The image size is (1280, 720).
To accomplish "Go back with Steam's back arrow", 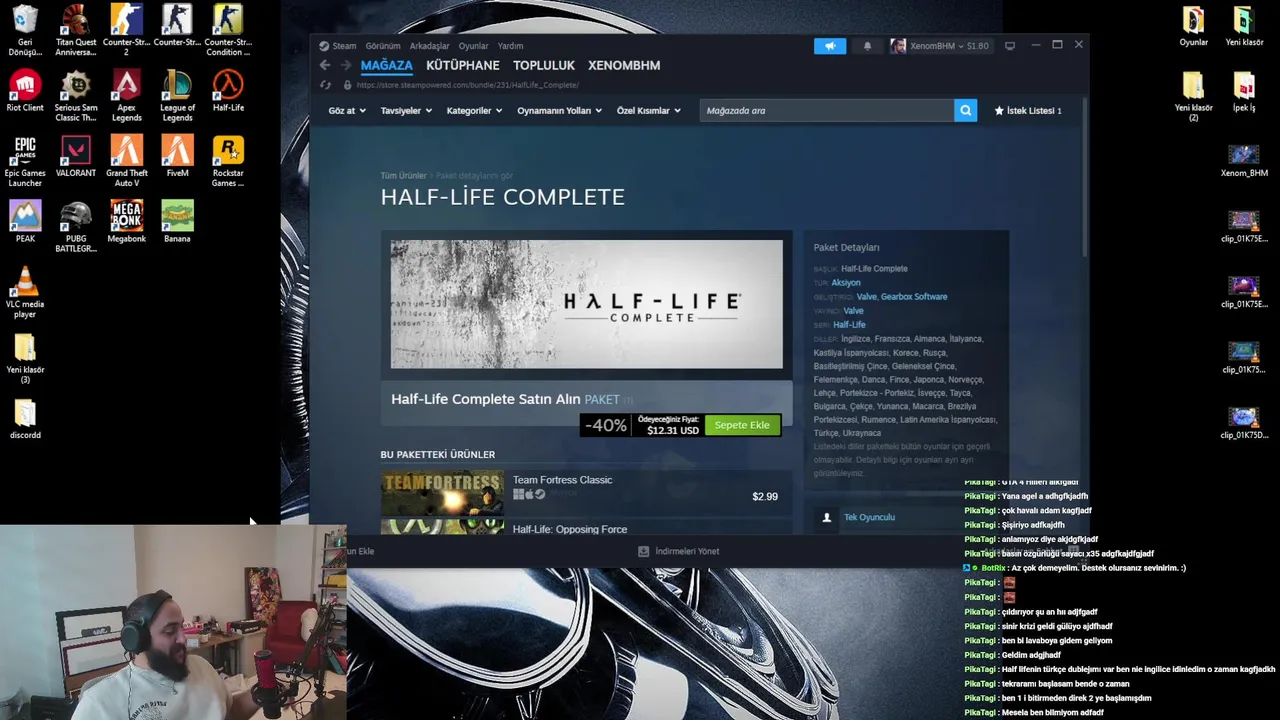I will click(325, 65).
